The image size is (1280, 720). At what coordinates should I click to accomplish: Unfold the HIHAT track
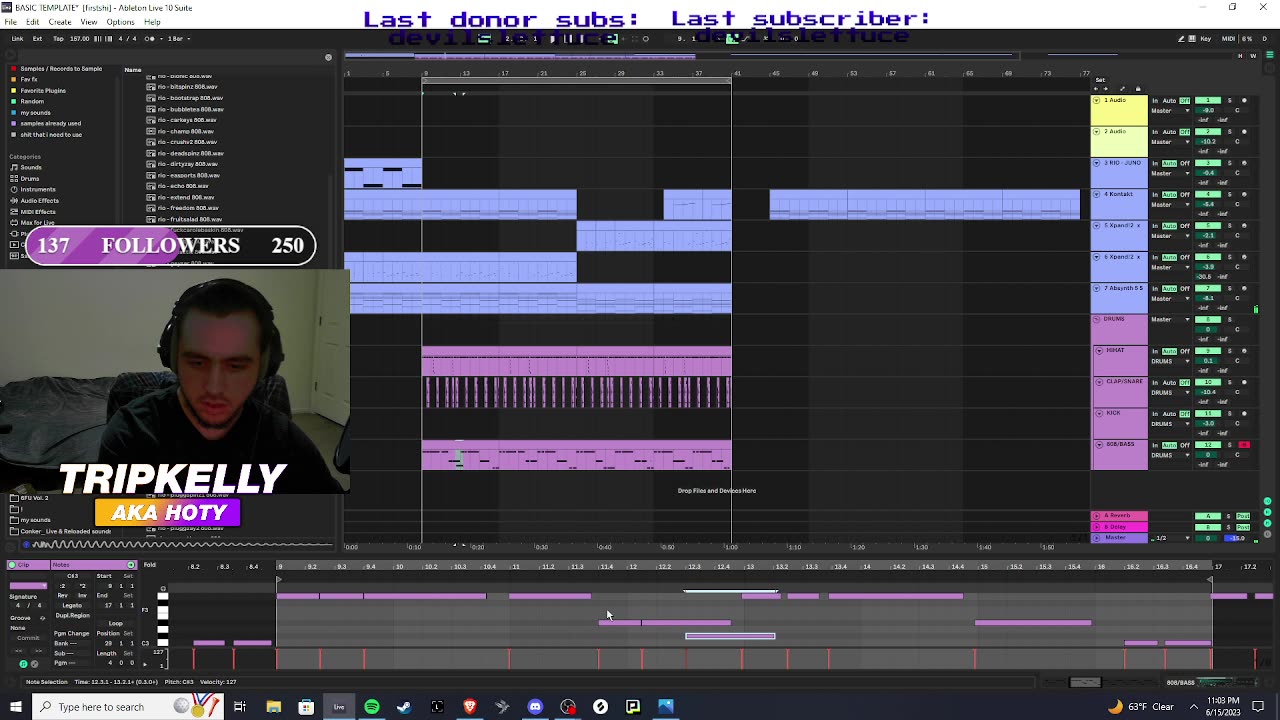[1099, 351]
